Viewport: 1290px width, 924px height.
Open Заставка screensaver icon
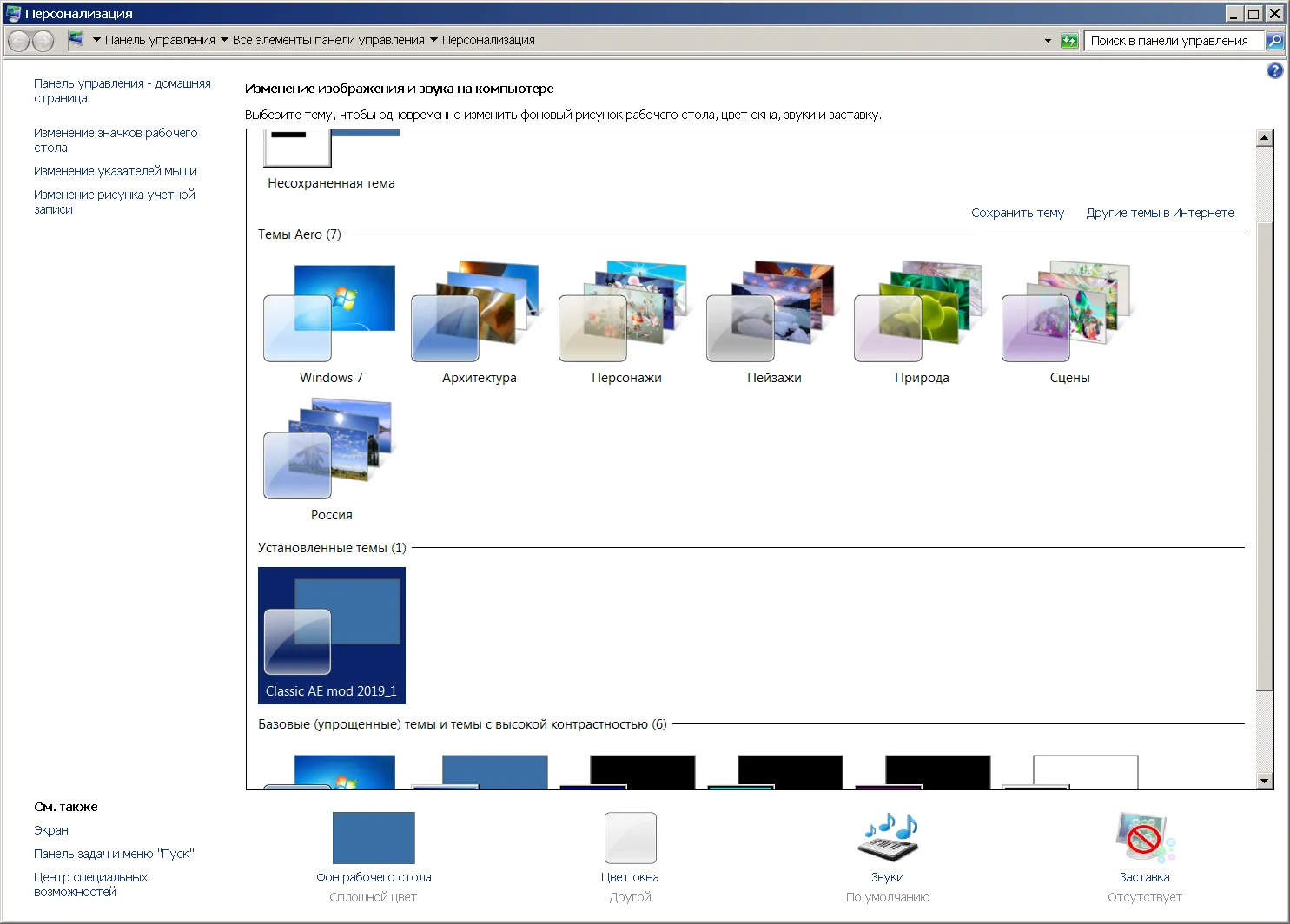(1145, 838)
